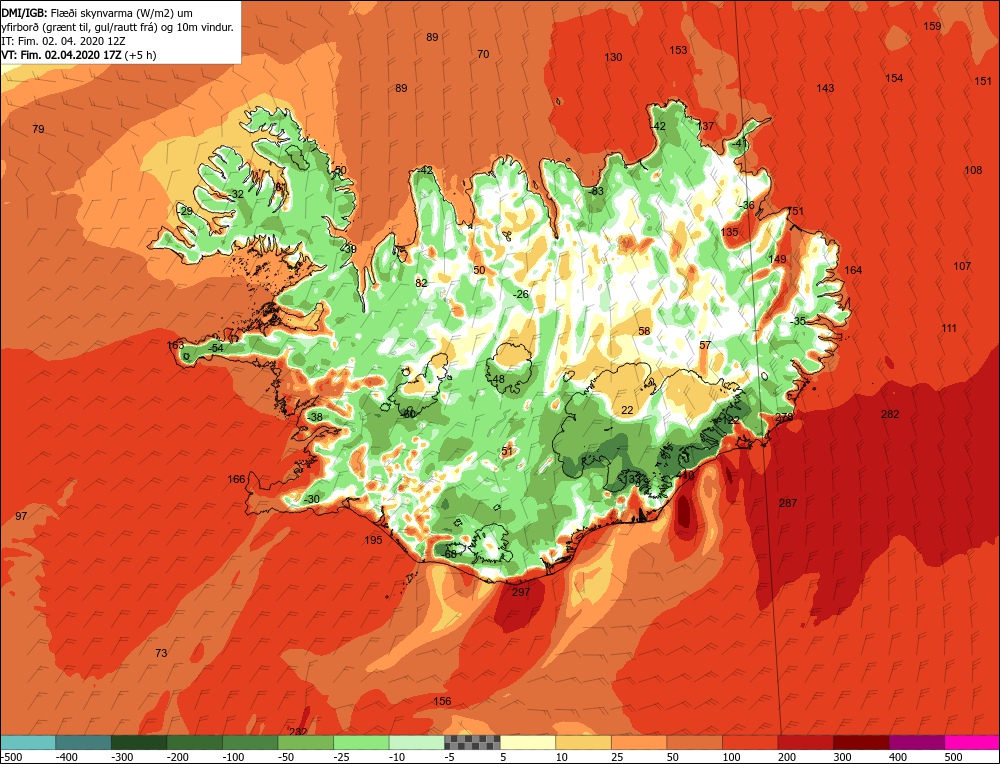Click the map value '164' off the east coast
The width and height of the screenshot is (1000, 764).
[853, 270]
